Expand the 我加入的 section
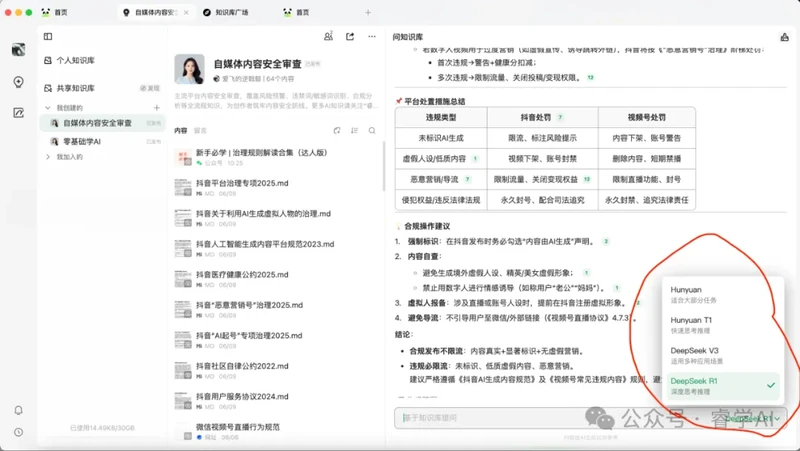 (x=48, y=157)
